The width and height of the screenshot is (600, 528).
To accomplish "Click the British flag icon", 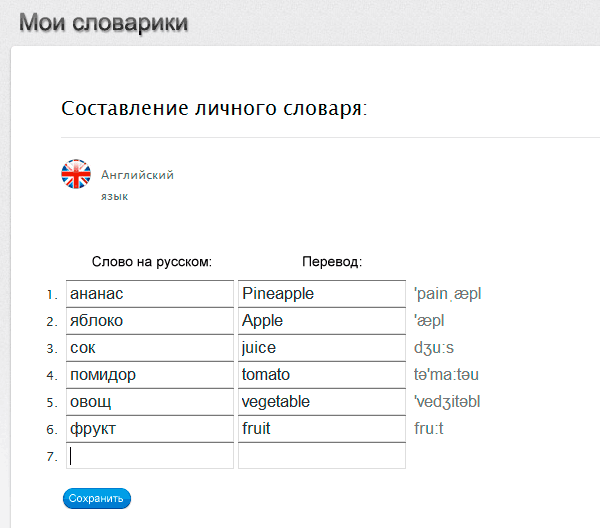I will point(76,174).
